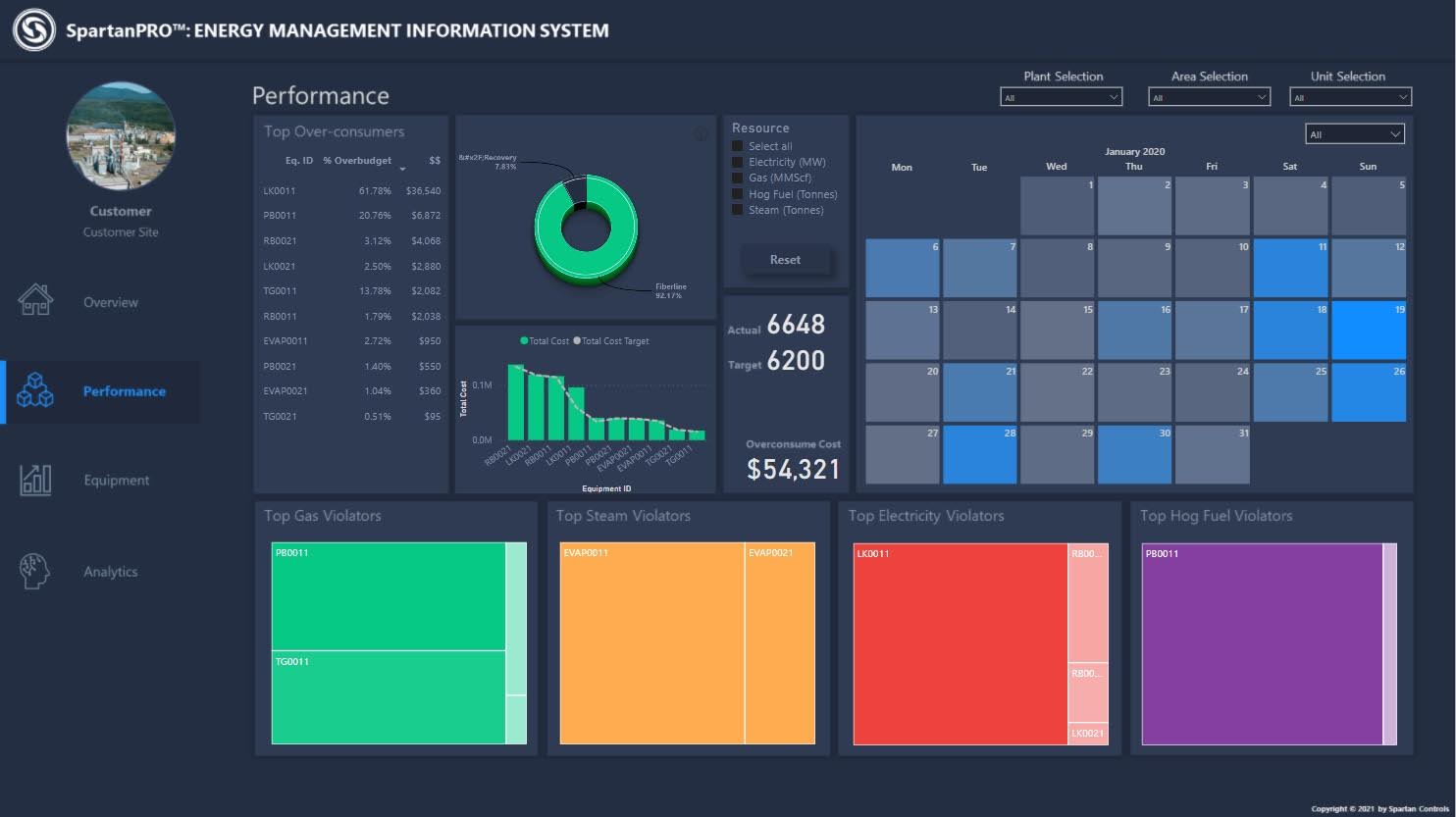This screenshot has width=1456, height=817.
Task: Click the customer site photo
Action: 121,135
